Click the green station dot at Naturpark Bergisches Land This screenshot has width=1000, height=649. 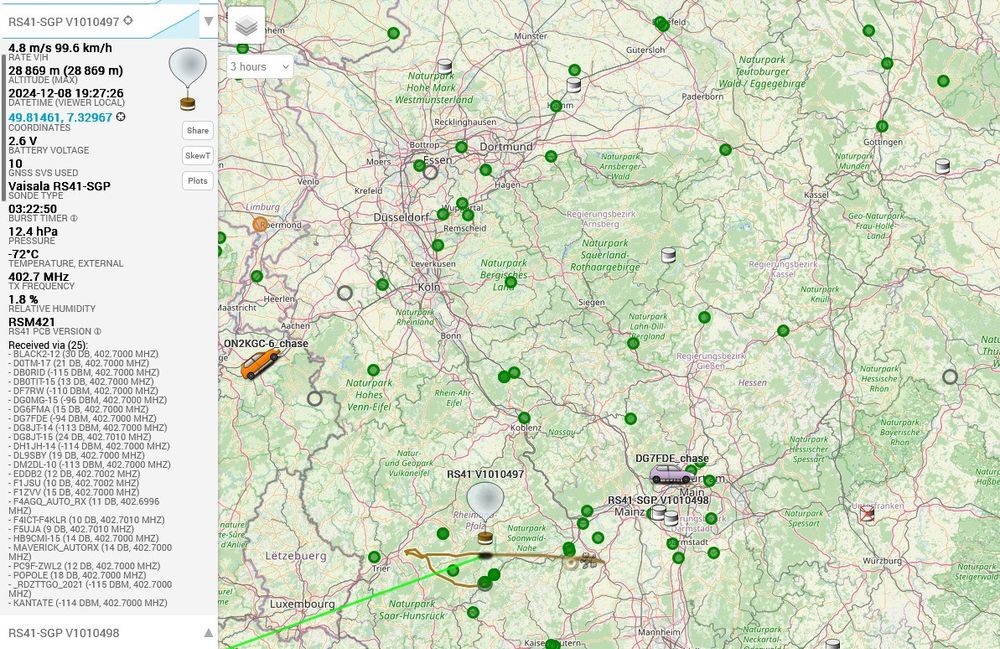[511, 281]
